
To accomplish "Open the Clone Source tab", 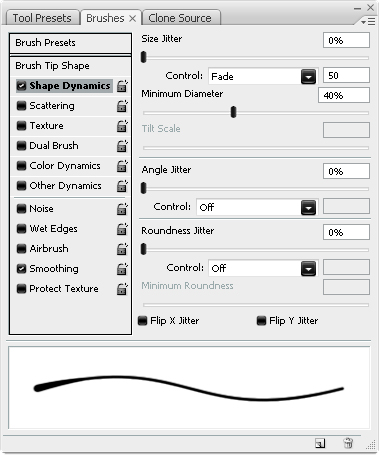I will tap(180, 18).
